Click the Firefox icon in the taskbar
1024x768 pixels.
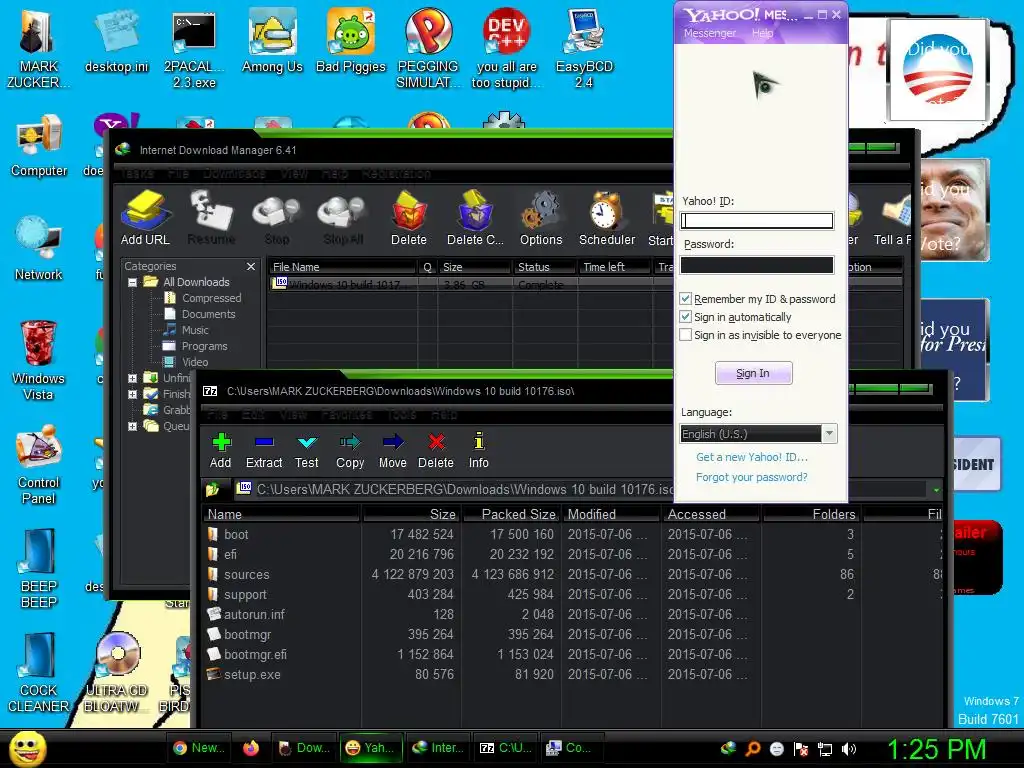click(x=251, y=748)
